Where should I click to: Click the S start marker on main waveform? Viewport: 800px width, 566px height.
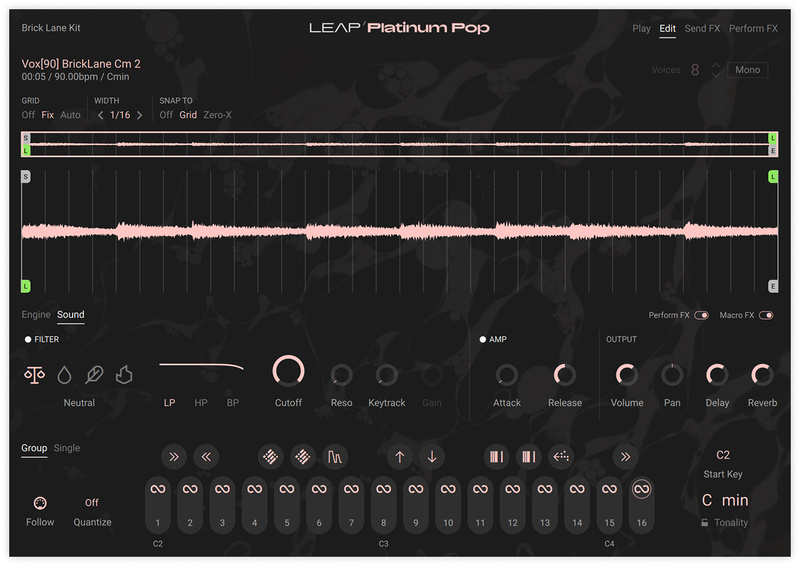(x=26, y=177)
